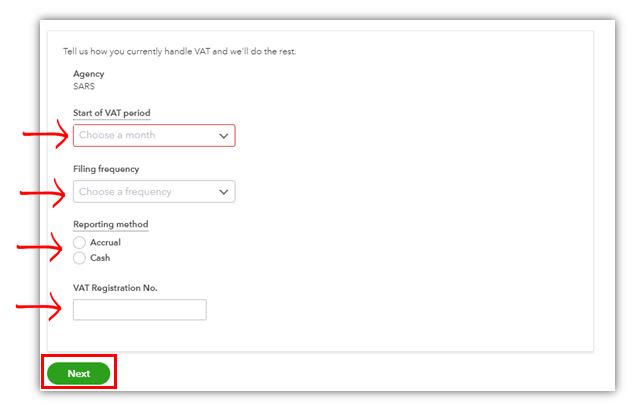Click the Filing frequency label

[x=106, y=169]
